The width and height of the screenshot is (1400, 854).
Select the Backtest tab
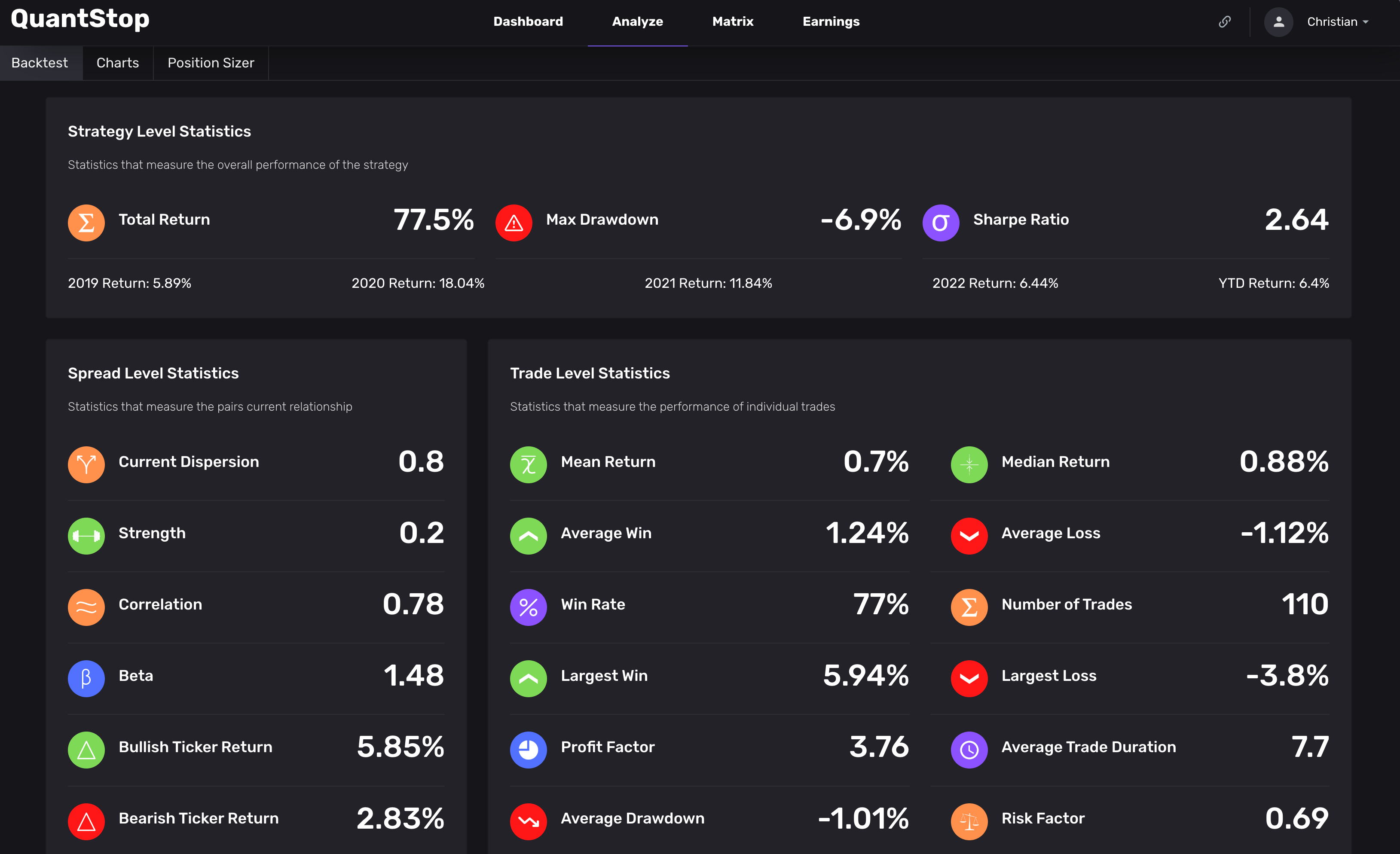(x=39, y=62)
